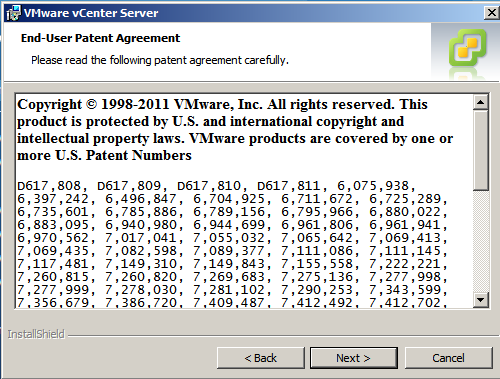The image size is (500, 379).
Task: Click the installer icon in the title bar
Action: (13, 13)
